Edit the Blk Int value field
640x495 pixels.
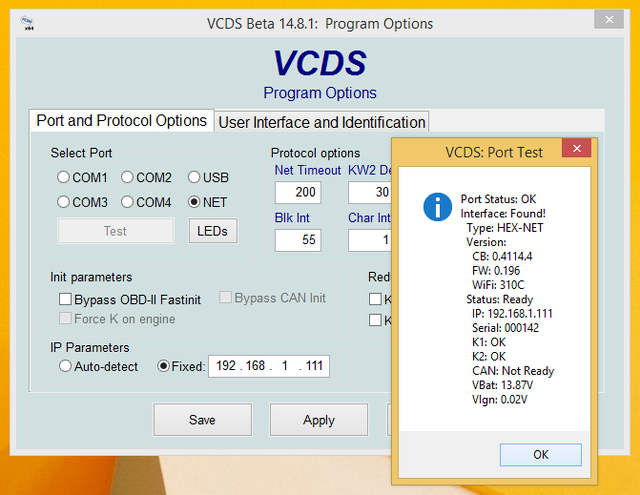pyautogui.click(x=298, y=240)
